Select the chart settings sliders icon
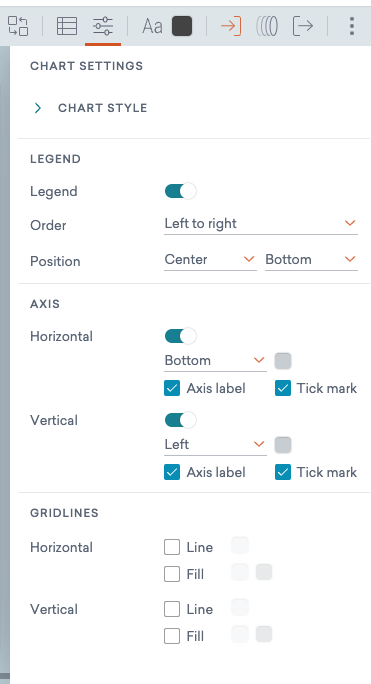 tap(103, 26)
